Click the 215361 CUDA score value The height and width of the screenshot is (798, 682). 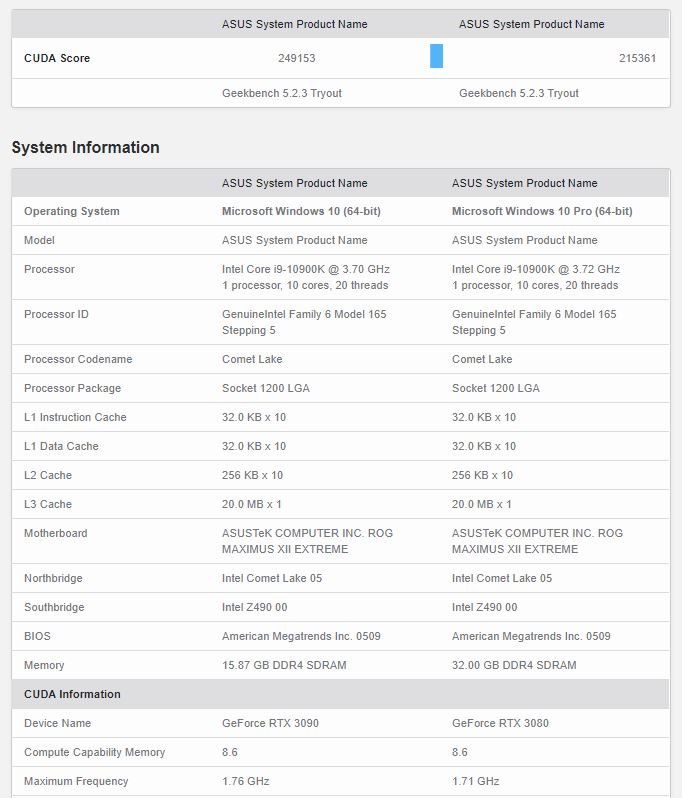637,58
